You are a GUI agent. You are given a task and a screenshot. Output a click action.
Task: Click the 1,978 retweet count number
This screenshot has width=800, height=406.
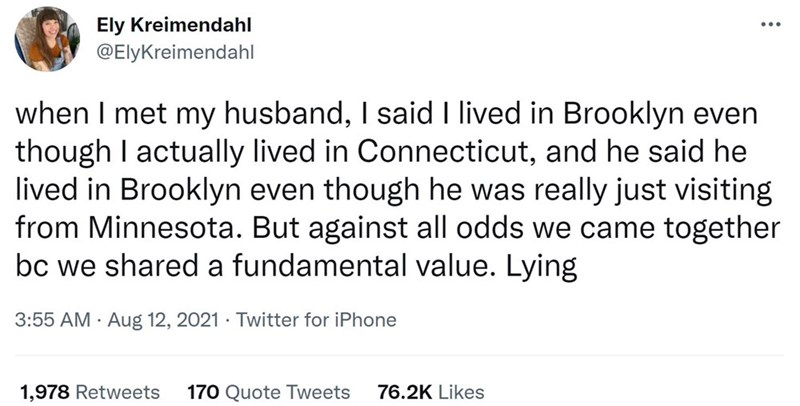click(x=44, y=392)
